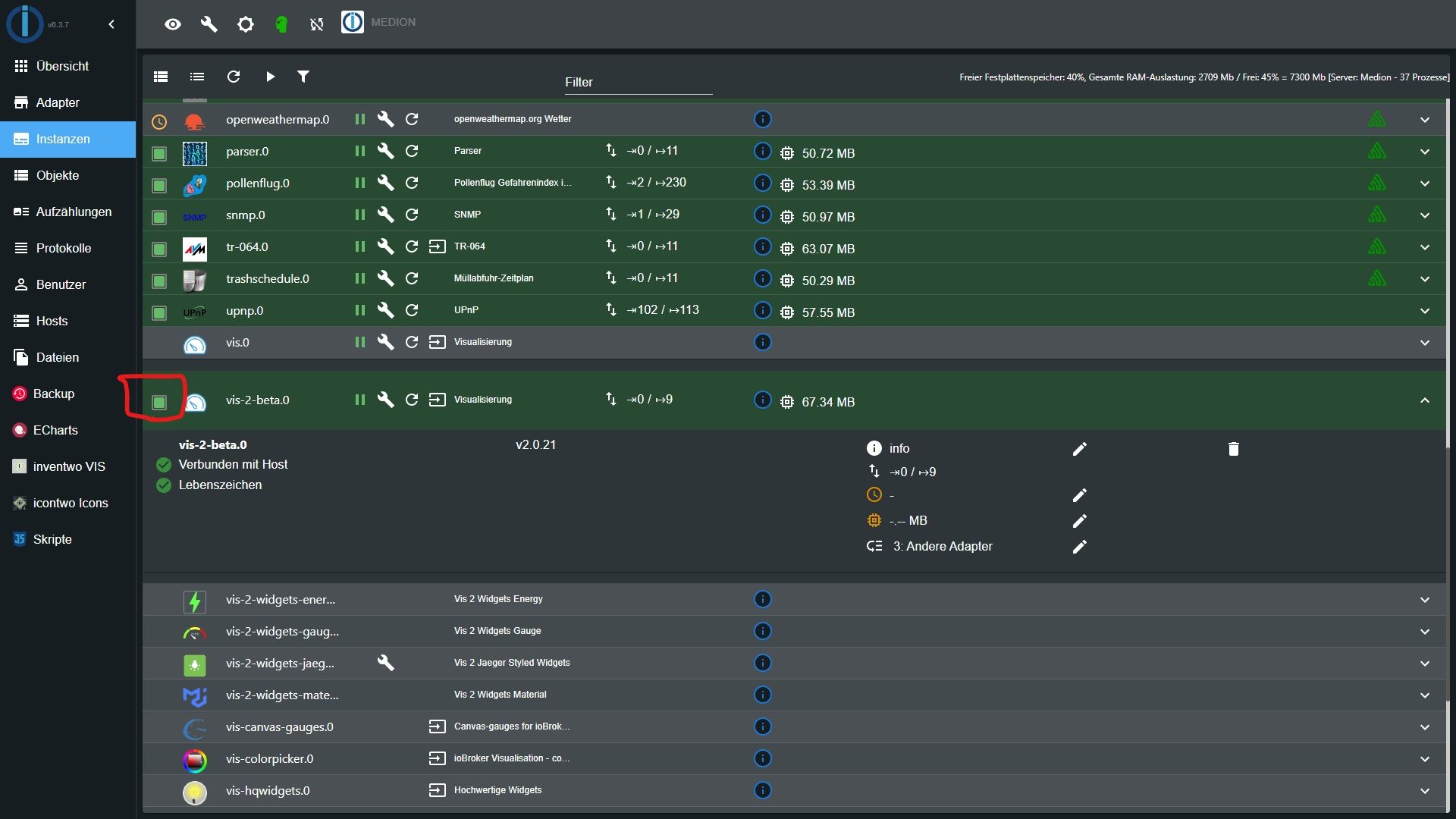Edit the tier 3: Andere Adapter setting
Image resolution: width=1456 pixels, height=819 pixels.
[1080, 547]
